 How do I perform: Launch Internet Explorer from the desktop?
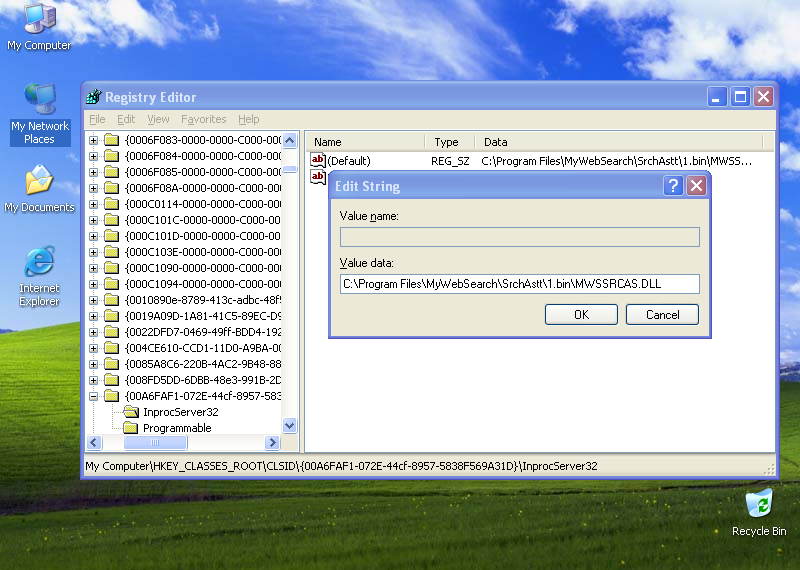coord(39,262)
